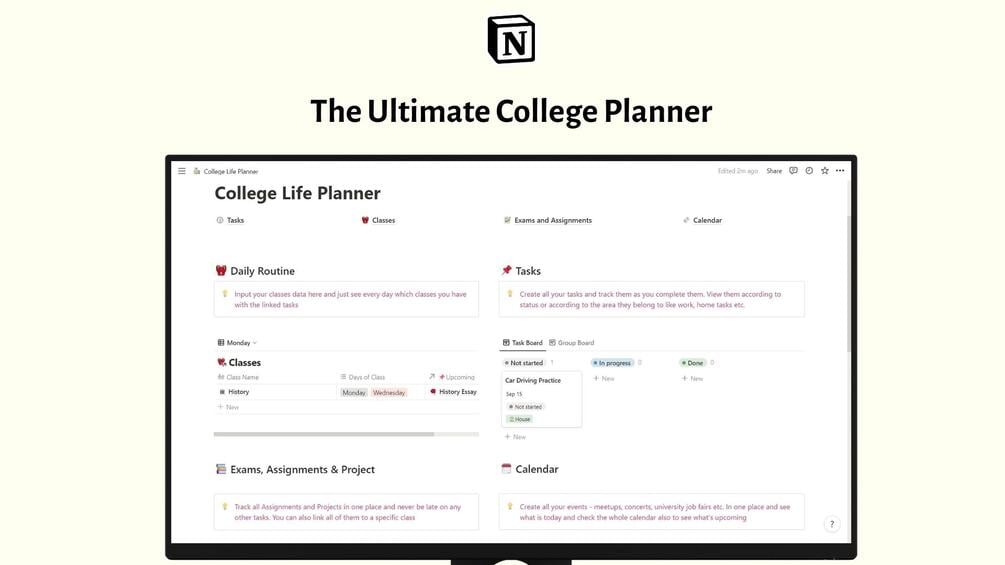Click the Notion logo at top

[511, 39]
